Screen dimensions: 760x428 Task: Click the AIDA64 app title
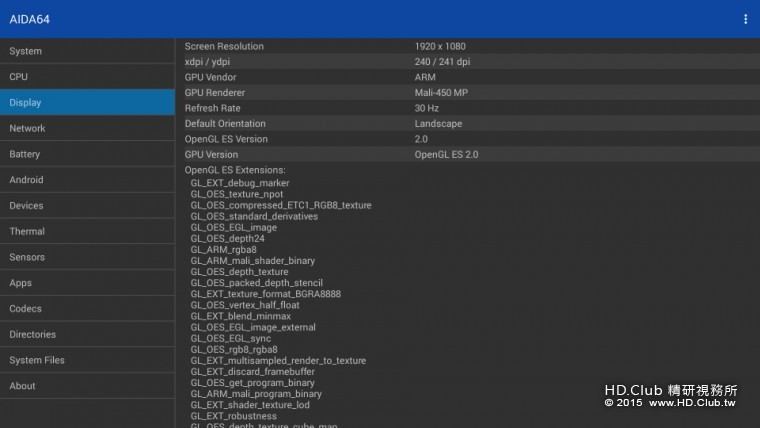coord(30,19)
